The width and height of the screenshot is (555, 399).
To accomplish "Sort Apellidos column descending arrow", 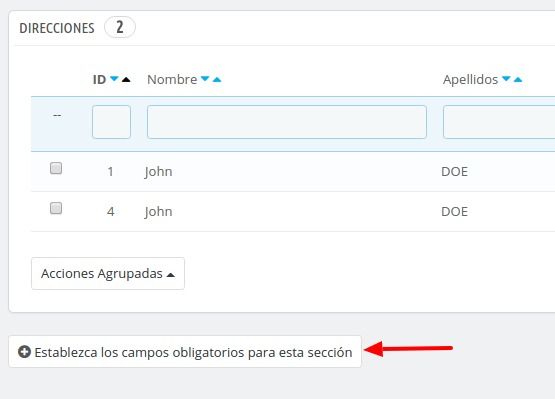I will pos(506,79).
